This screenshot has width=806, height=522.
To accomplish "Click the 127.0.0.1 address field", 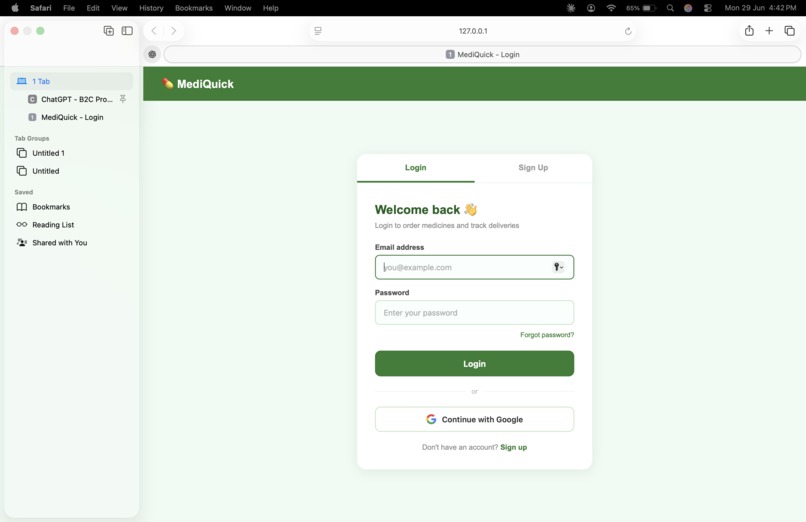I will click(473, 31).
